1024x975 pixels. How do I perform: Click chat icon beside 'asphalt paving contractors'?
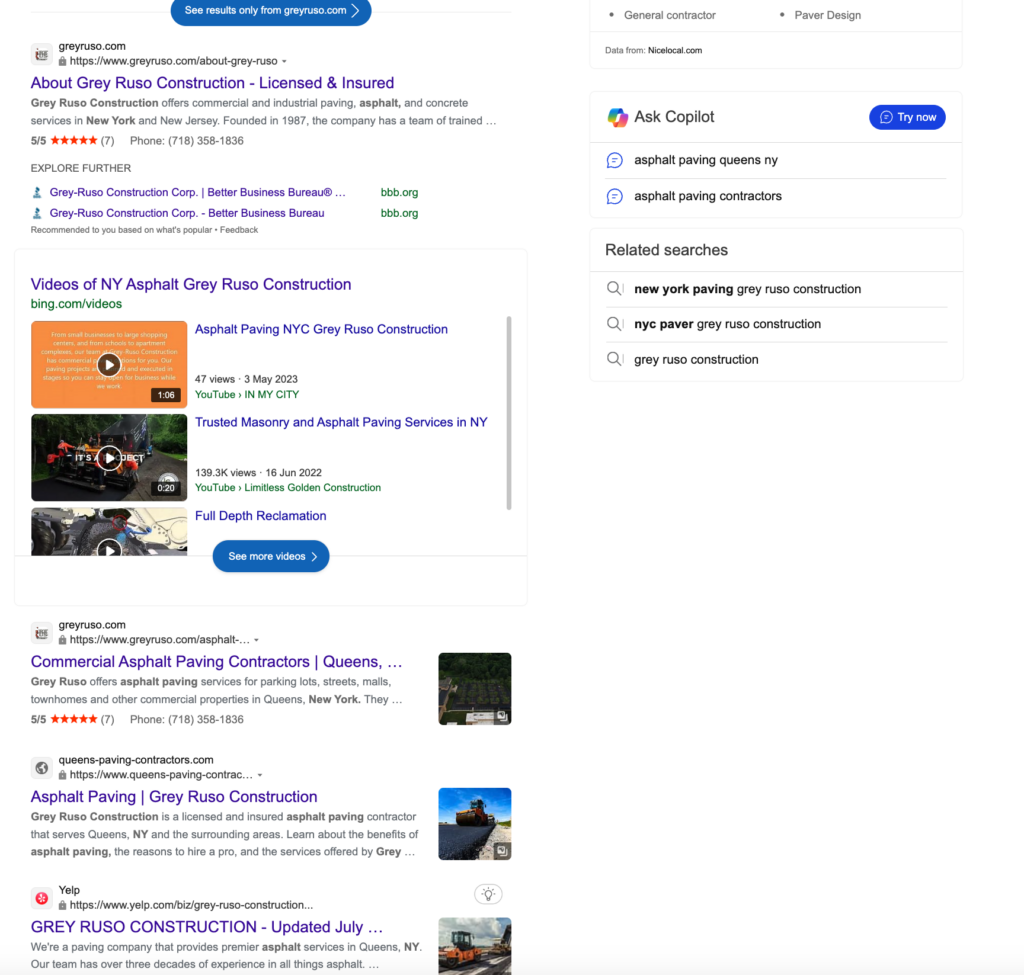[x=615, y=196]
